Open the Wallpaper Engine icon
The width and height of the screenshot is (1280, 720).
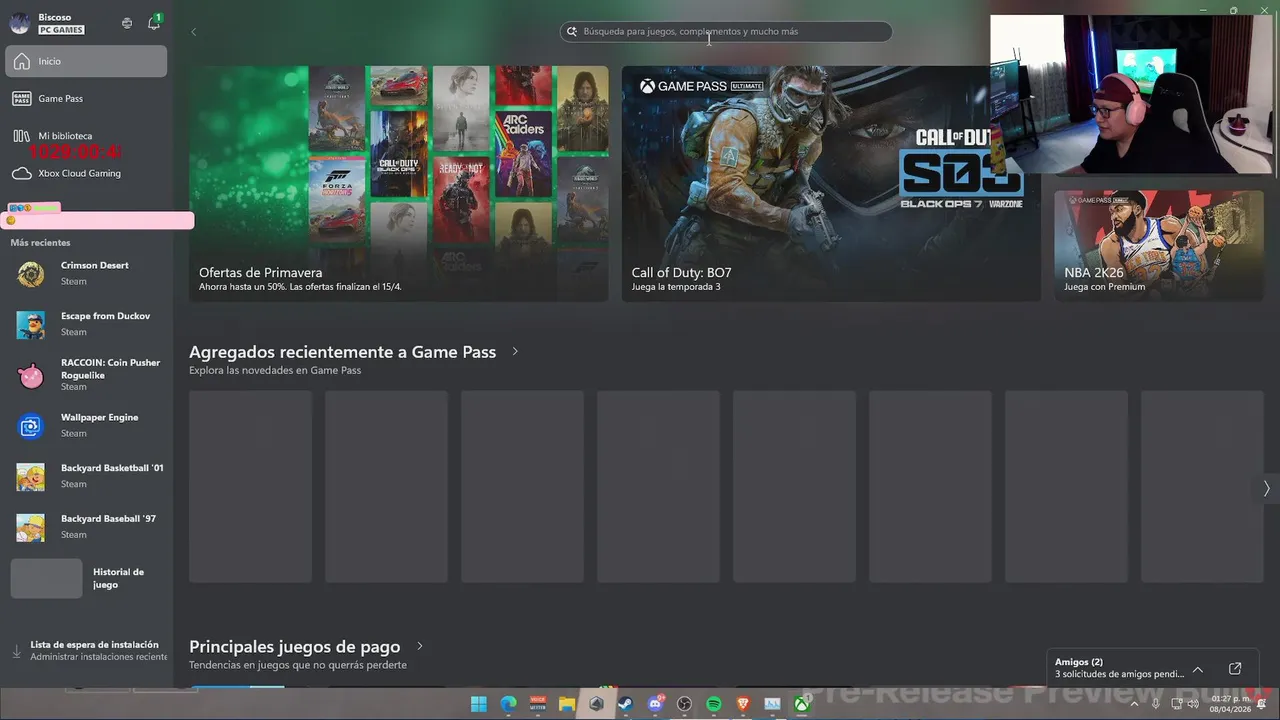click(x=31, y=426)
